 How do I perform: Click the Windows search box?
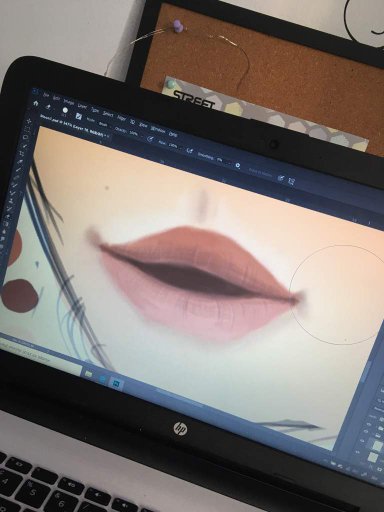tap(40, 357)
